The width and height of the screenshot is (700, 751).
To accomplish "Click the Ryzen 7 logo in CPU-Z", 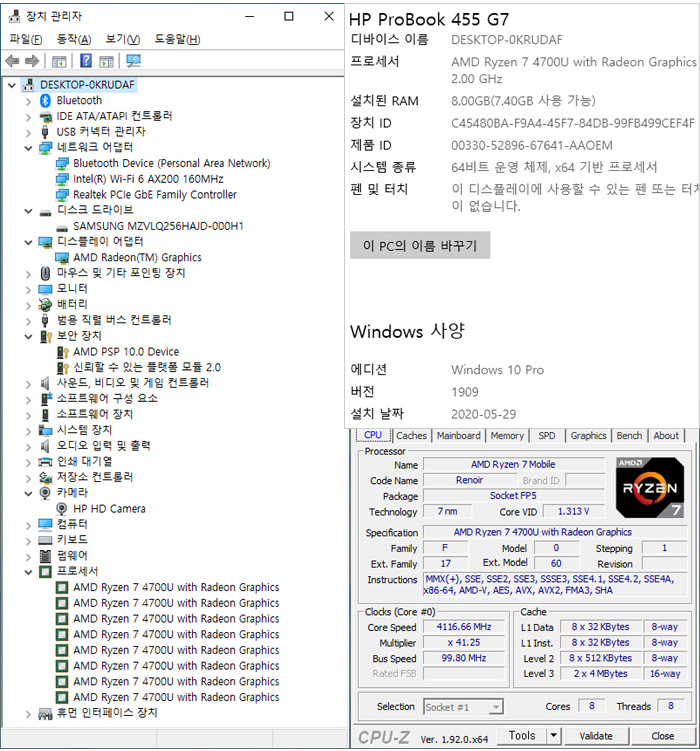I will pyautogui.click(x=650, y=488).
